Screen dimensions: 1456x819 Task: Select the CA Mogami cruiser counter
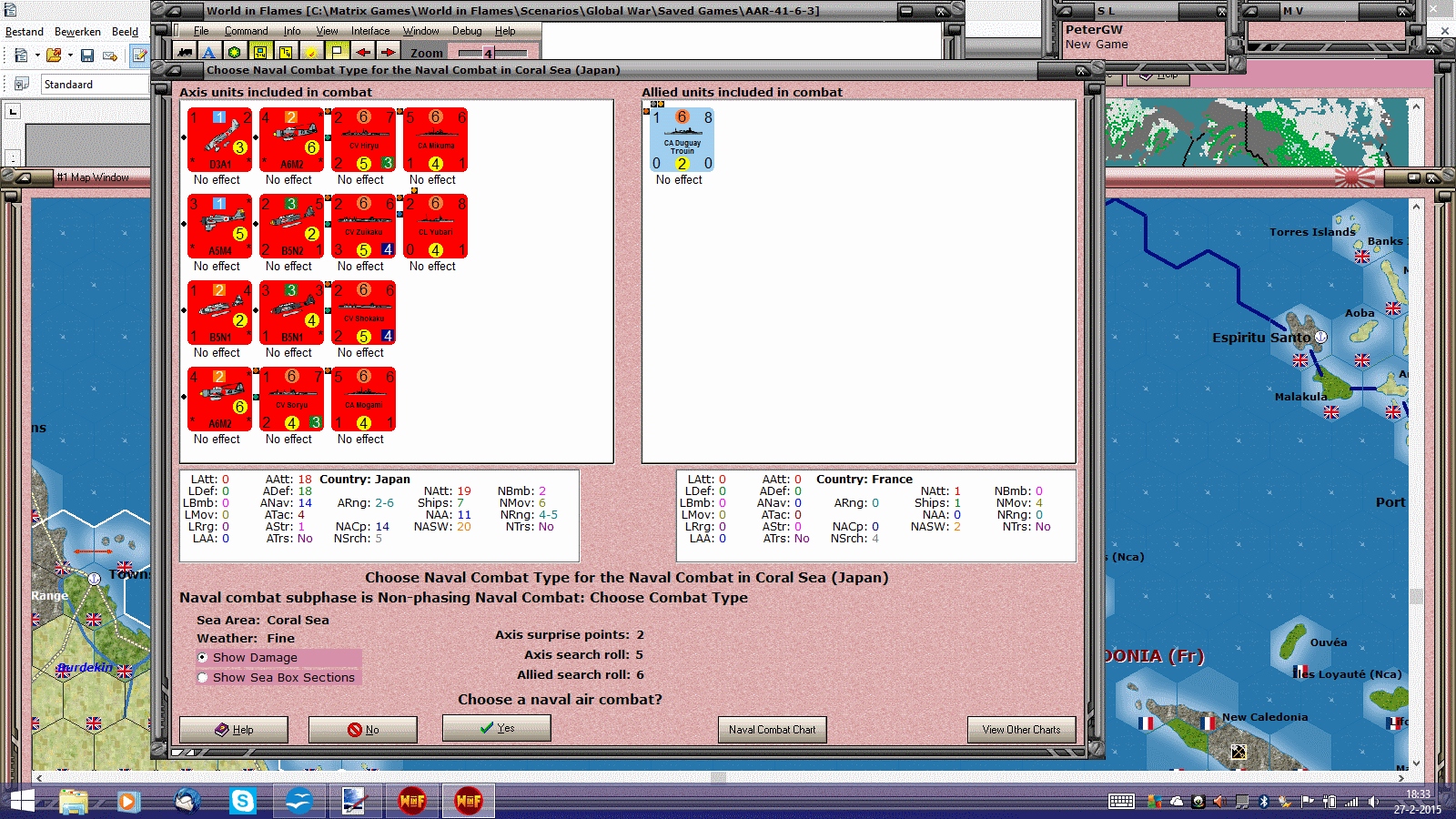point(363,399)
